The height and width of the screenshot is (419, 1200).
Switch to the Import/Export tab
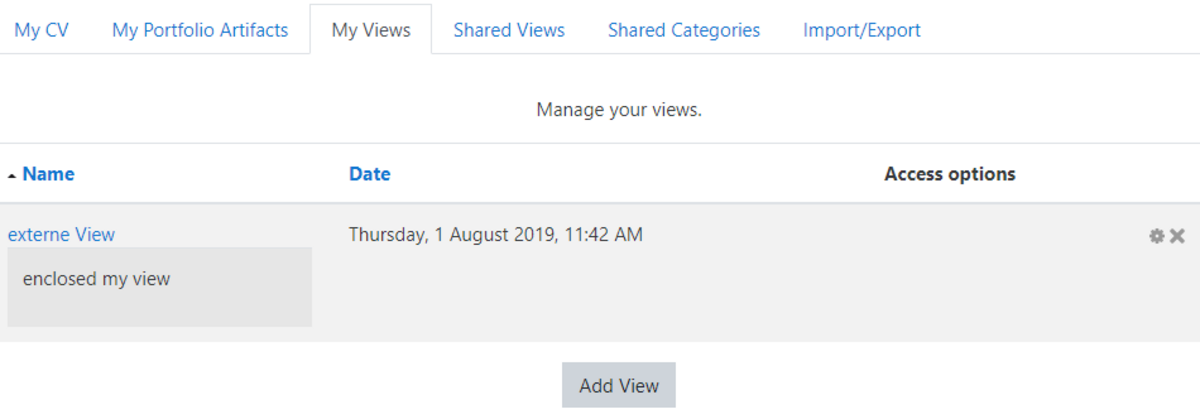(x=862, y=30)
